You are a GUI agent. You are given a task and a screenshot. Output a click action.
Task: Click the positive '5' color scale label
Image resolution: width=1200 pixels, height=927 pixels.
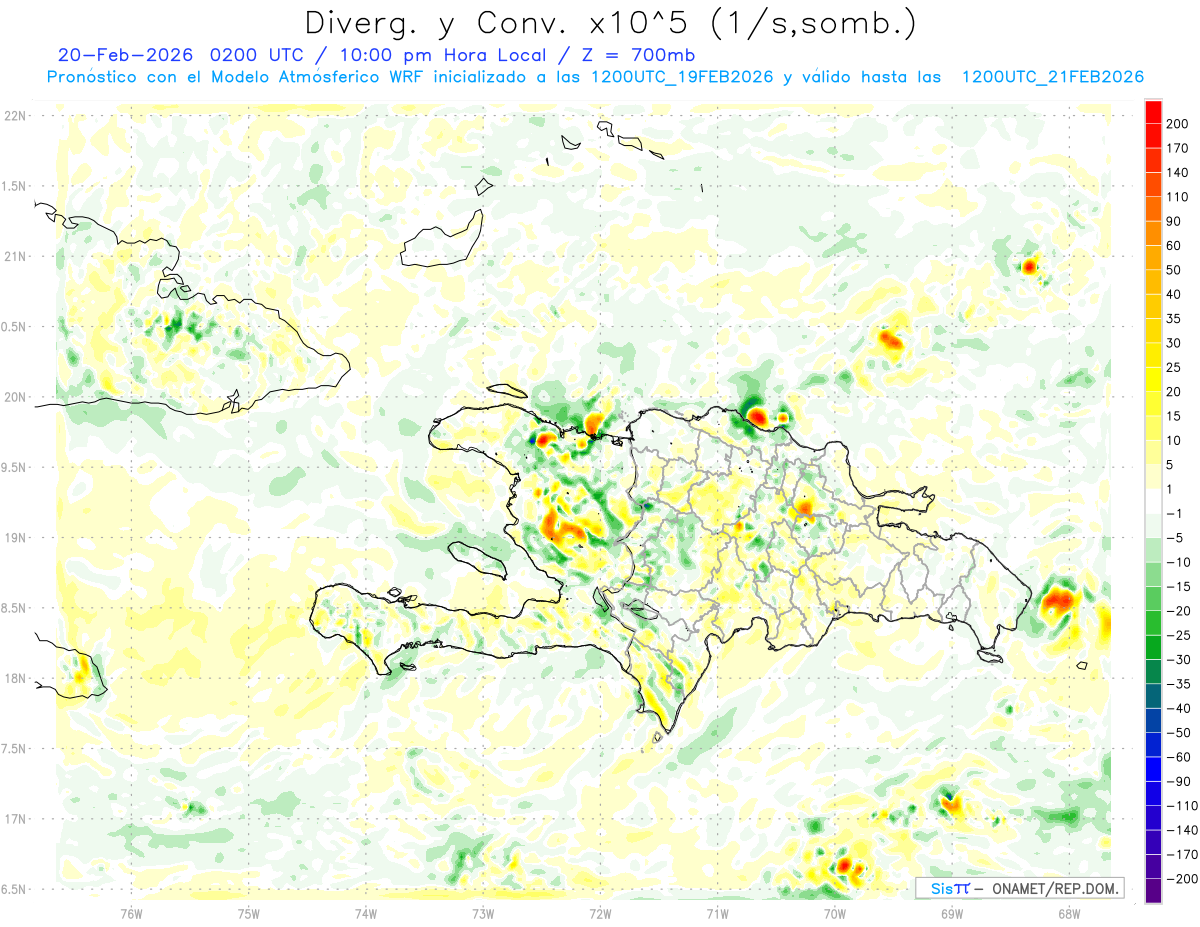(1171, 465)
